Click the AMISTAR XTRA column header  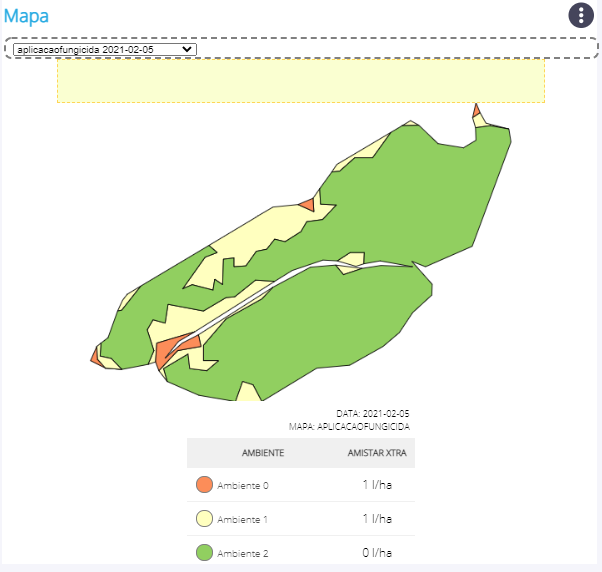(x=377, y=453)
